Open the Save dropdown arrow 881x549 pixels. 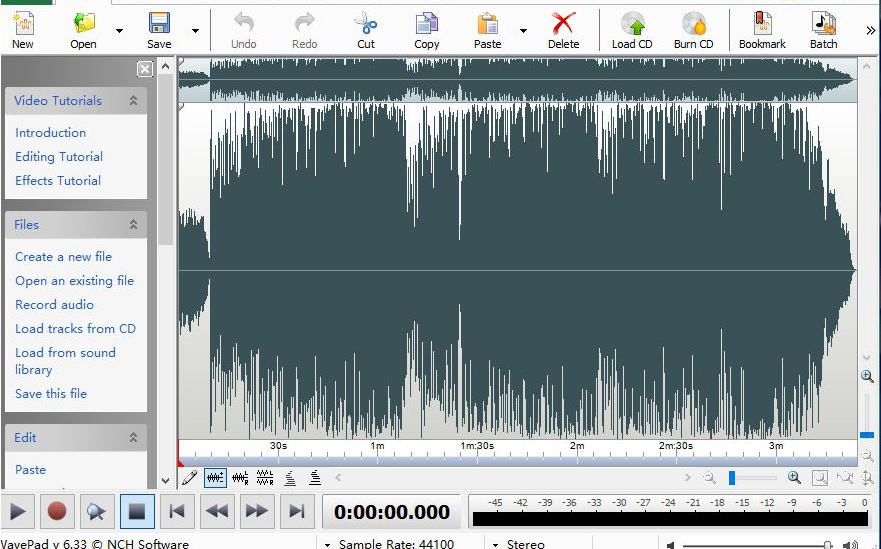(195, 31)
